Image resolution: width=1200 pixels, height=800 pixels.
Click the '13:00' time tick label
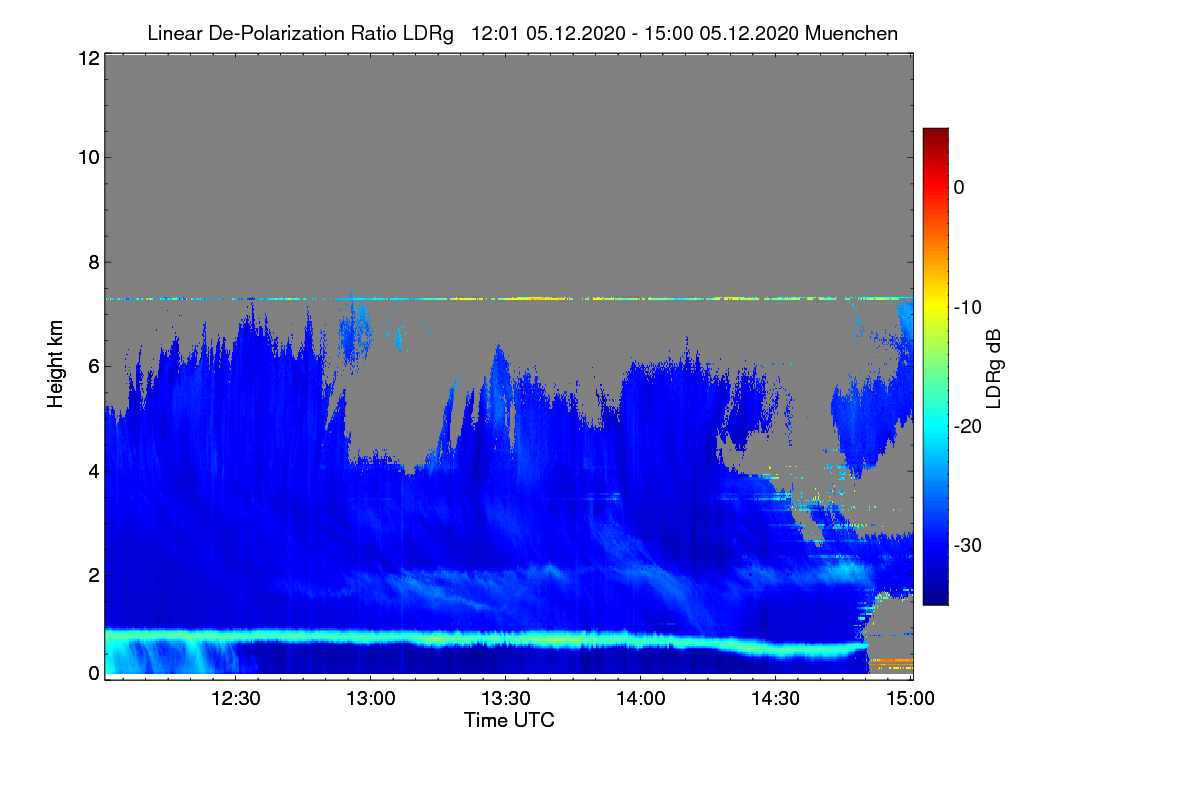371,697
